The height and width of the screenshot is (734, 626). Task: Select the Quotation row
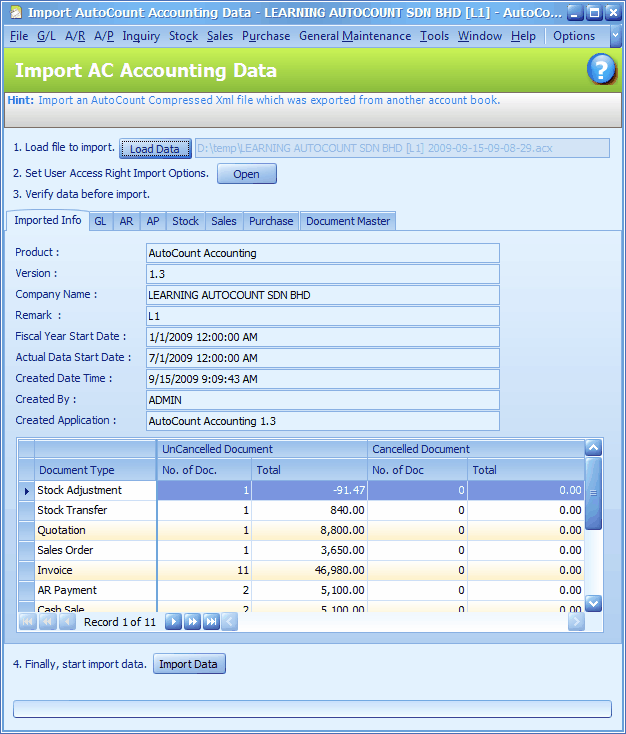(x=301, y=530)
